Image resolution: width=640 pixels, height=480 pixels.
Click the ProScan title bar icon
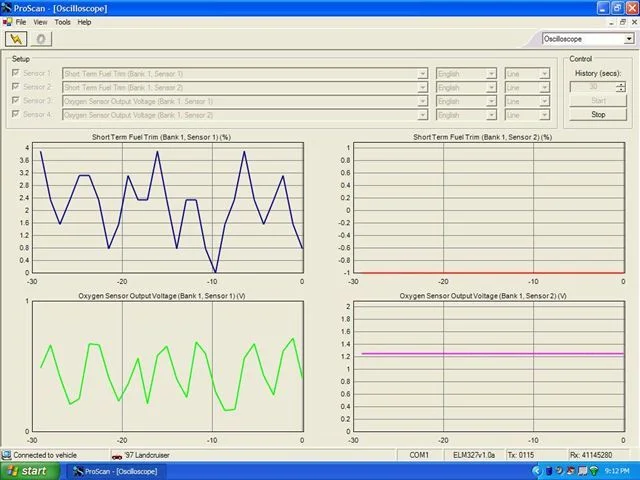[x=6, y=8]
